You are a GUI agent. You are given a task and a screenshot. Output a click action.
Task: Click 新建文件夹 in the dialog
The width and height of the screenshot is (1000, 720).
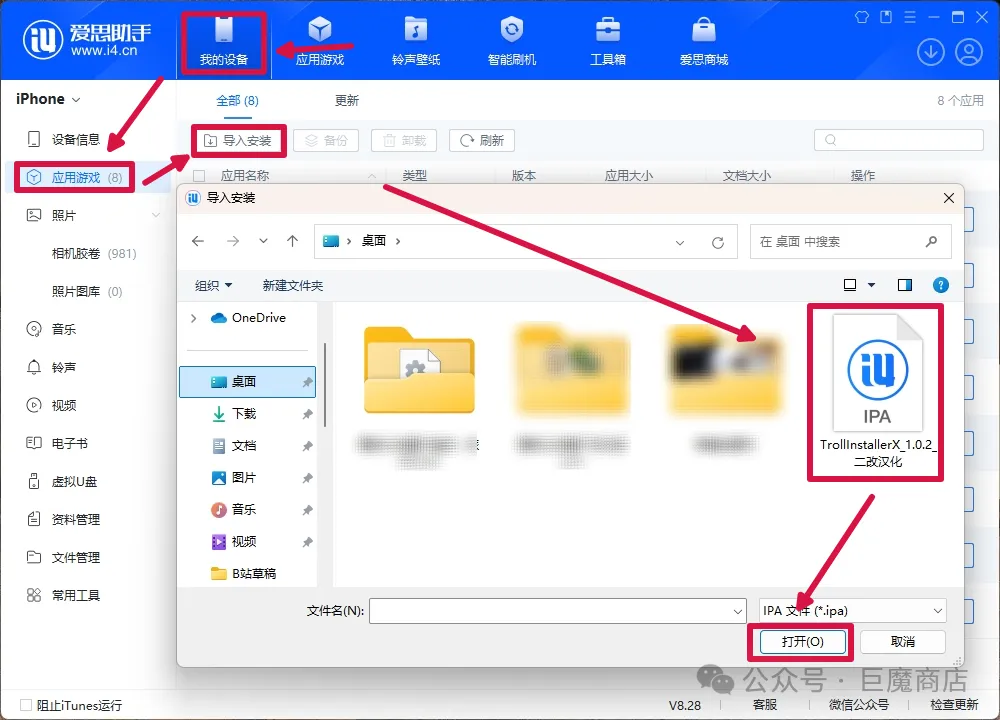(293, 285)
